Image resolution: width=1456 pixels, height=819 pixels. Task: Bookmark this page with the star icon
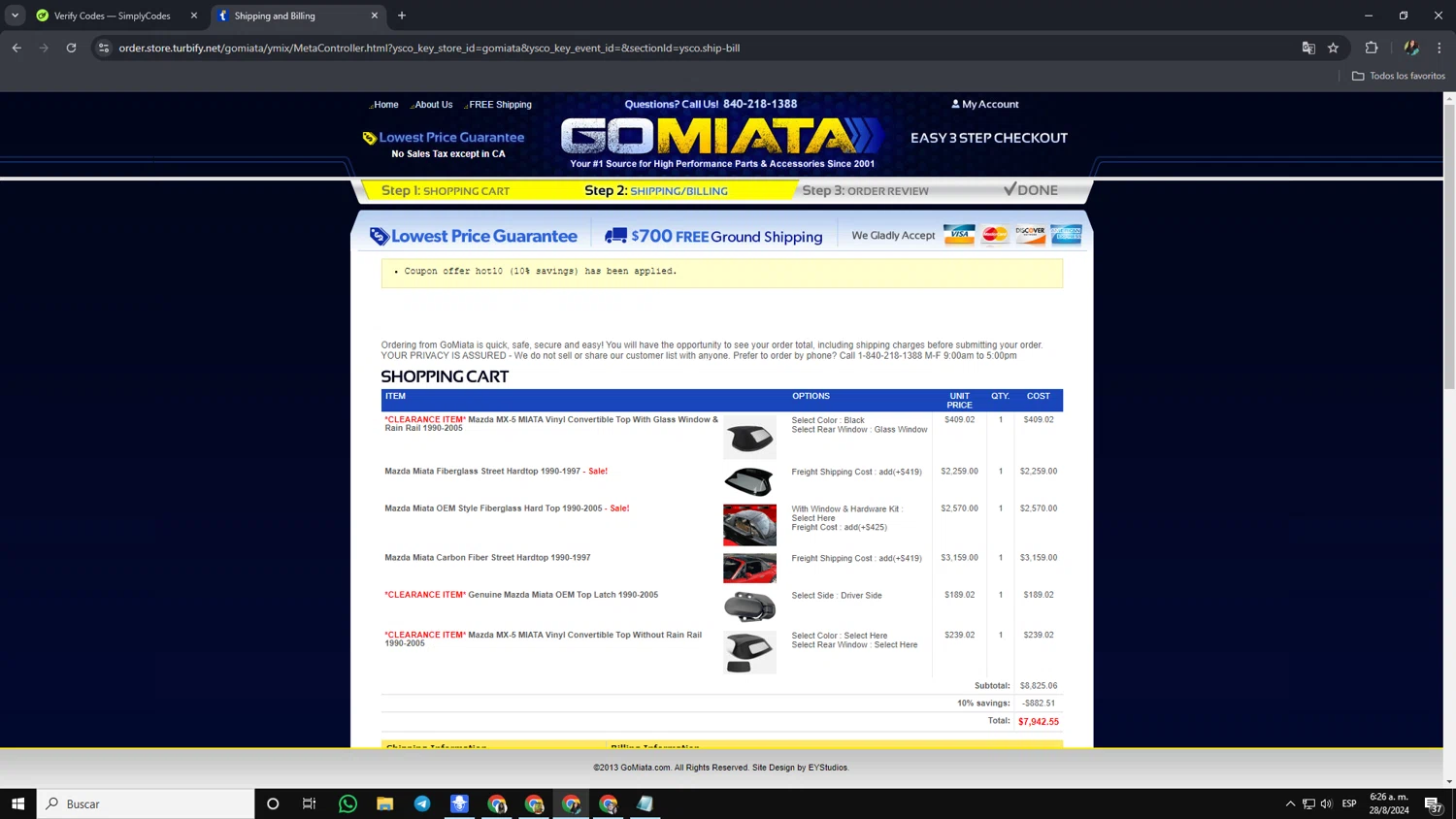1334,48
